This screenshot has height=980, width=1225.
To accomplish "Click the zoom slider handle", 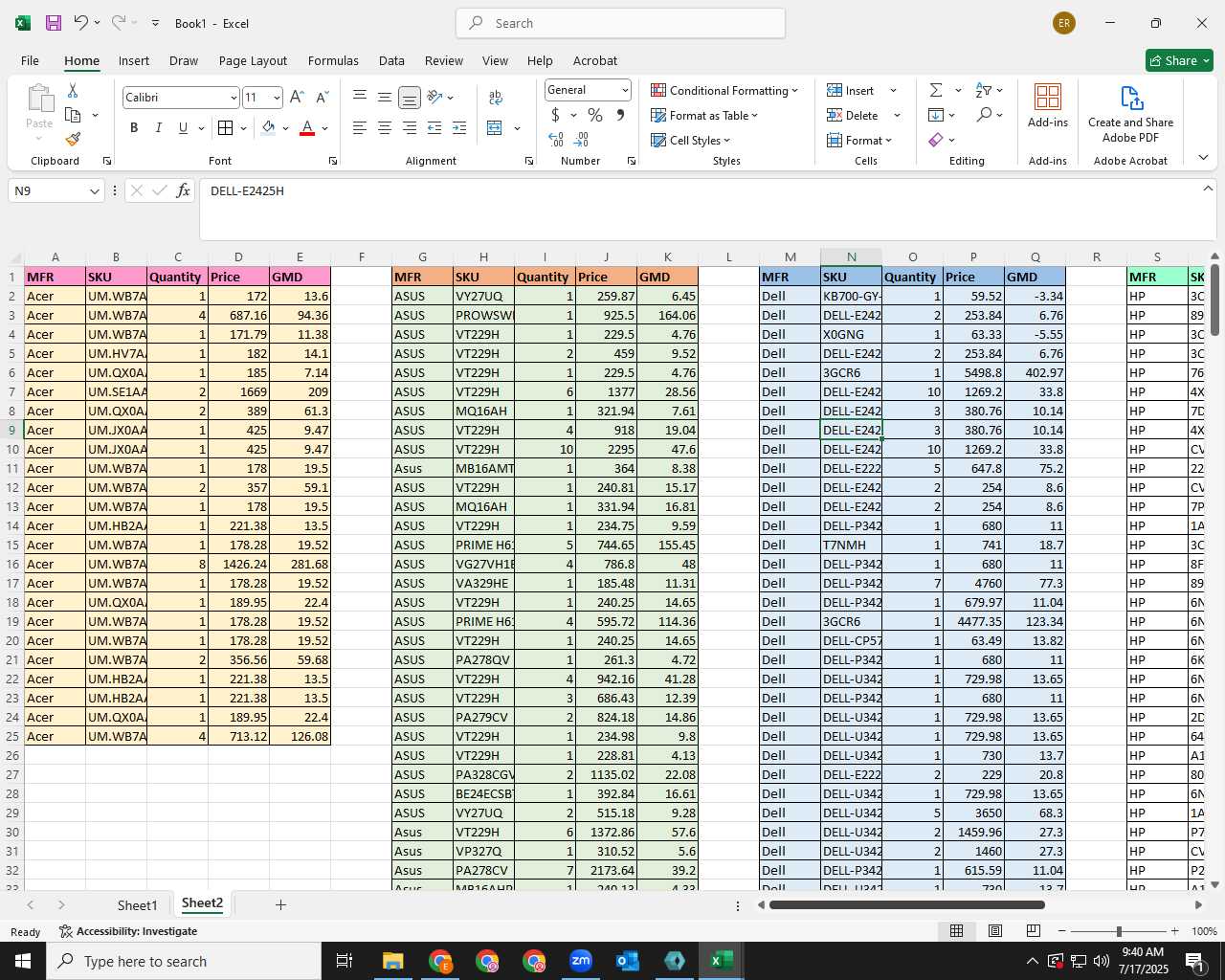I will coord(1119,931).
